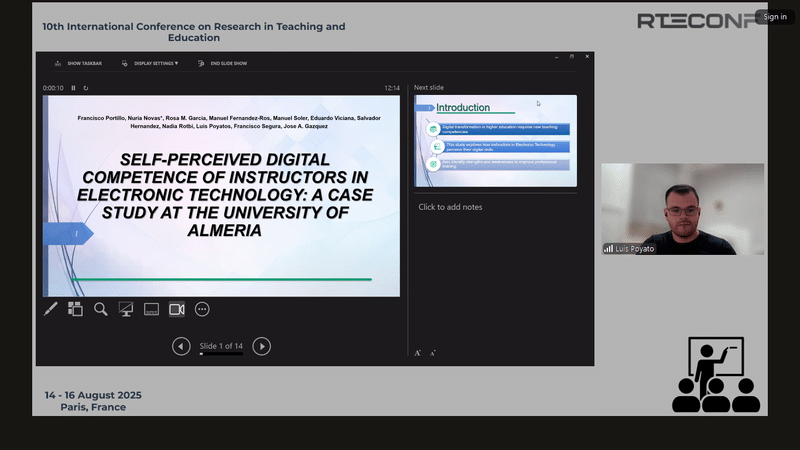800x450 pixels.
Task: Select the pen and laser pointer tool
Action: pos(50,309)
